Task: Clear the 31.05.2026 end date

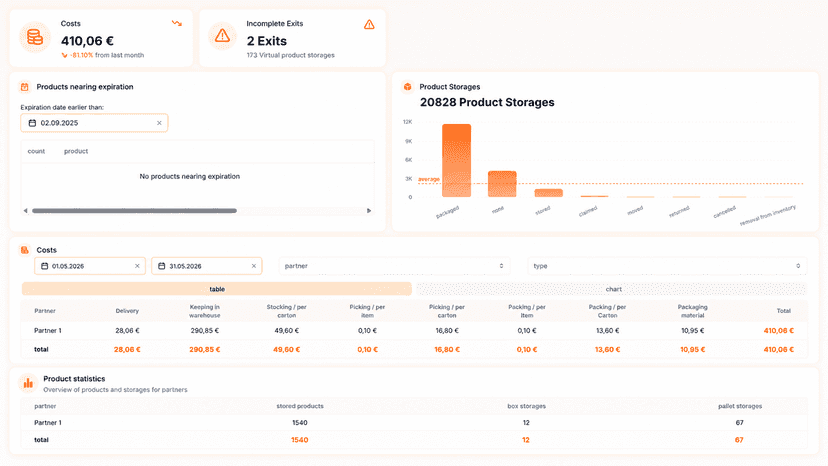Action: (x=253, y=266)
